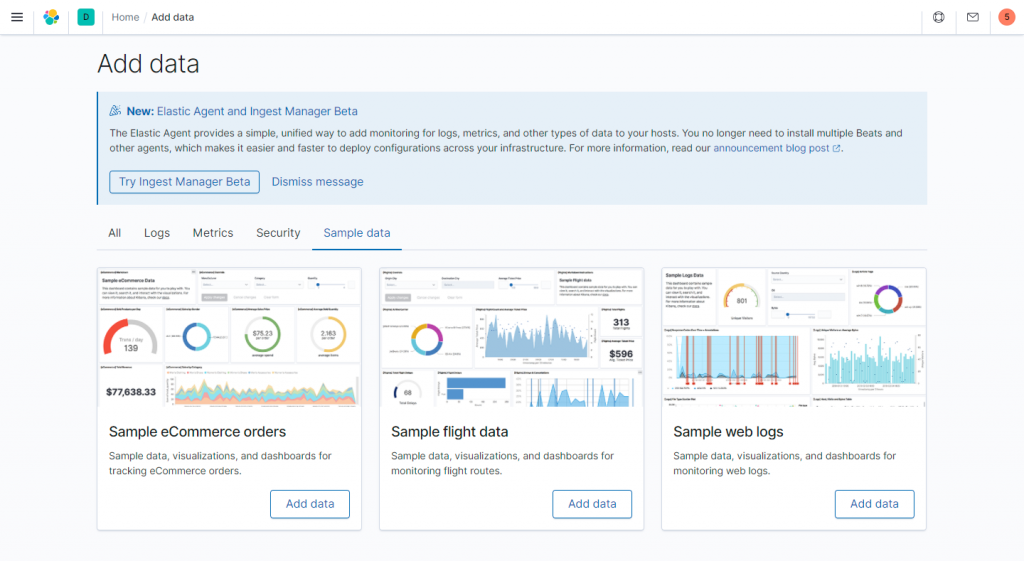The height and width of the screenshot is (561, 1024).
Task: Click the Elastic Agent announcement icon
Action: click(x=115, y=111)
